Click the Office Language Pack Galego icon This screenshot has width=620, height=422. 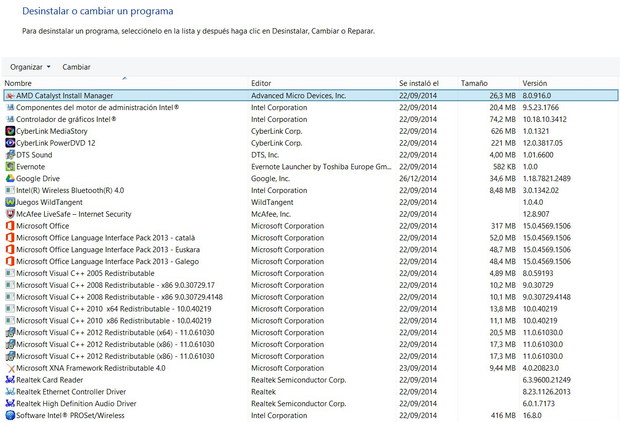coord(10,261)
